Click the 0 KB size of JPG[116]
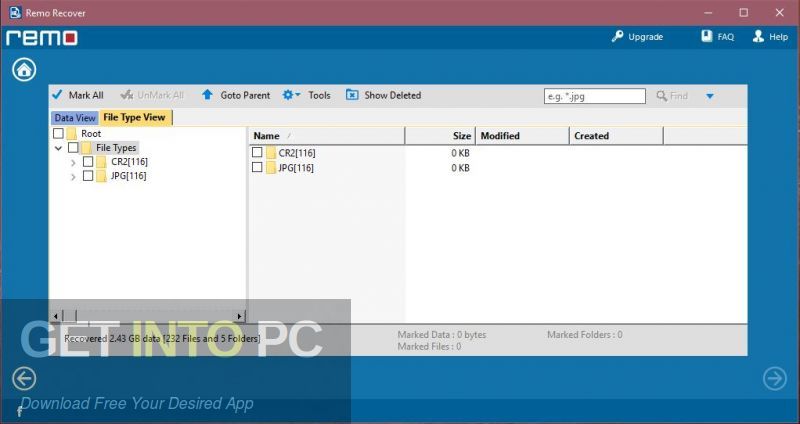Screen dimensions: 800x424 coord(460,168)
